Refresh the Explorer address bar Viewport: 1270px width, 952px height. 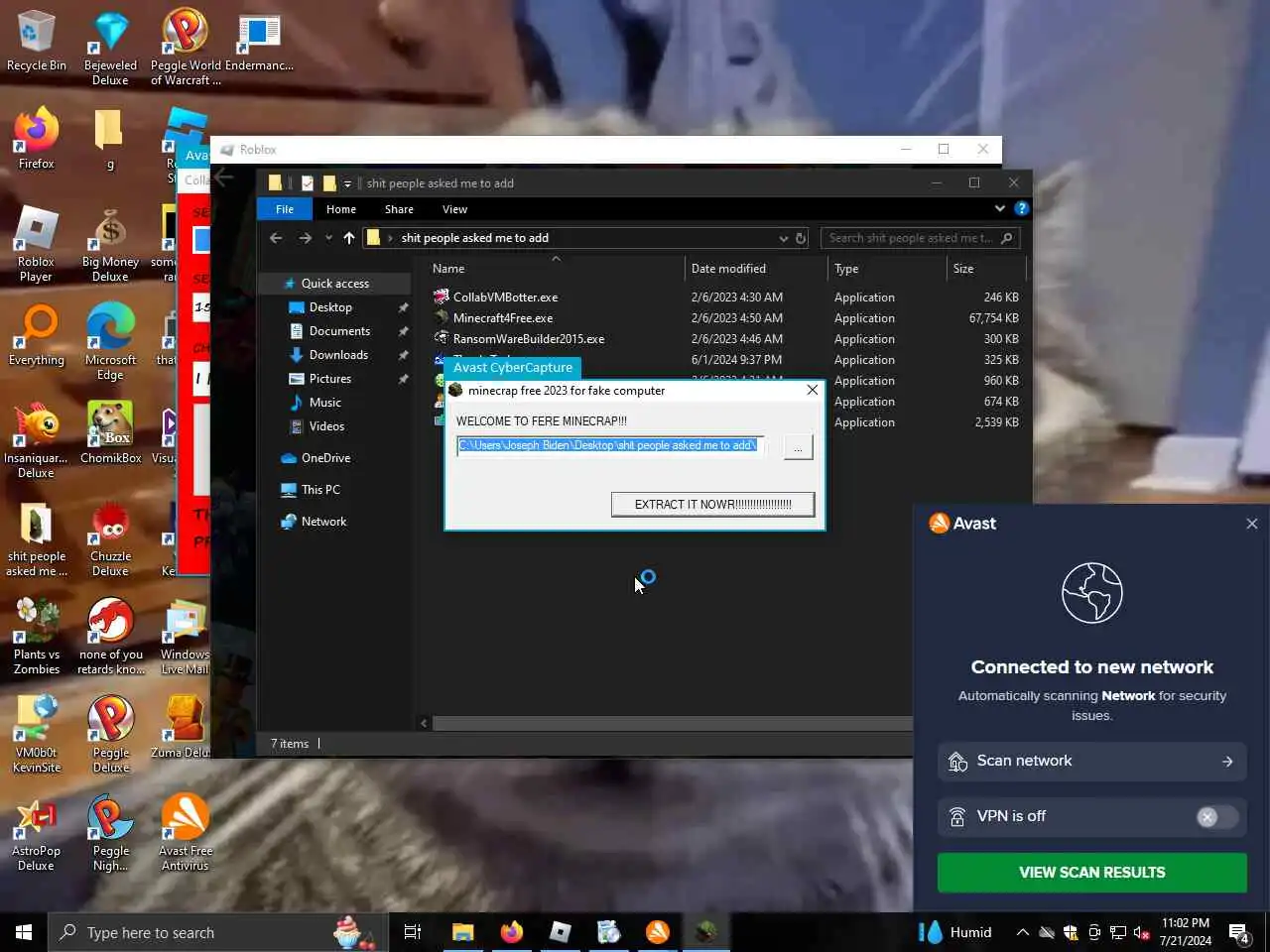tap(801, 238)
